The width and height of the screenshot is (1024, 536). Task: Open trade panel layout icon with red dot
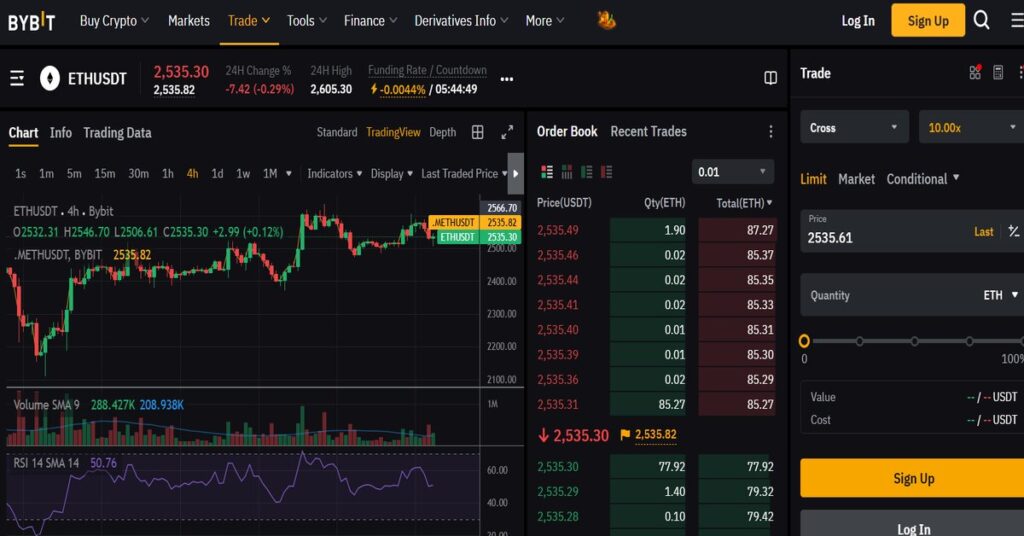975,72
